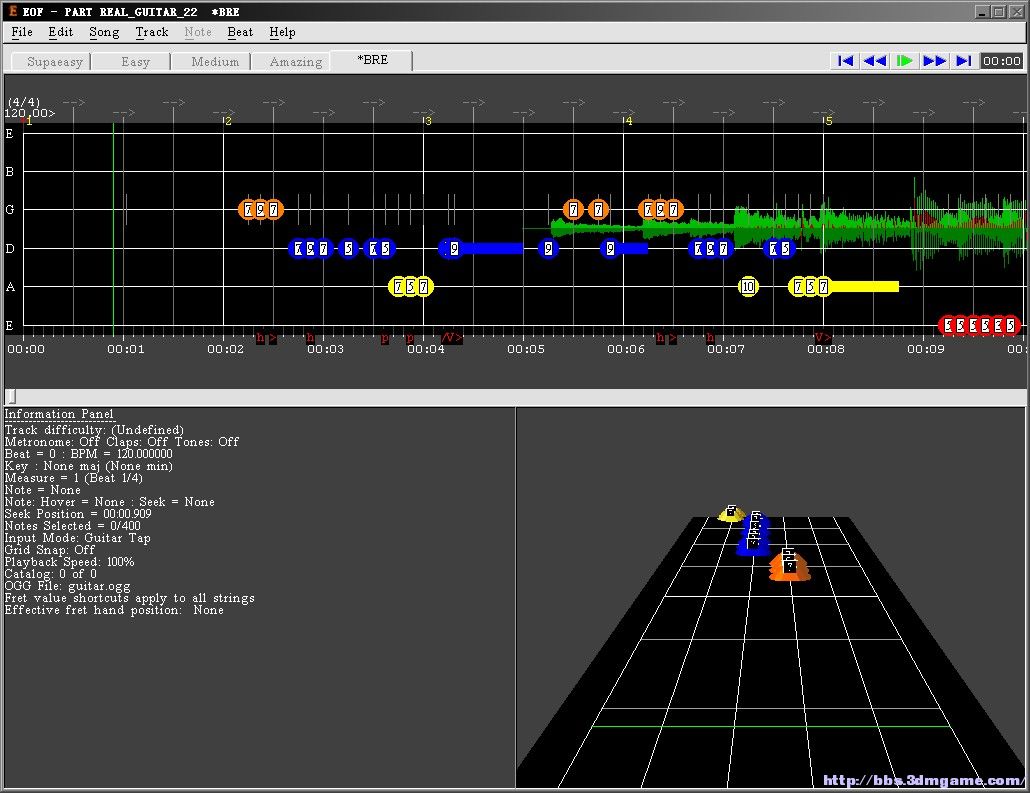The height and width of the screenshot is (793, 1030).
Task: Click measure marker 3 in the beat ruler
Action: click(428, 121)
